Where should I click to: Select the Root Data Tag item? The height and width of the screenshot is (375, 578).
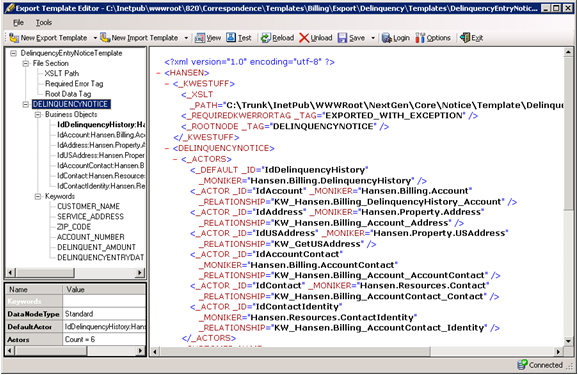(68, 94)
